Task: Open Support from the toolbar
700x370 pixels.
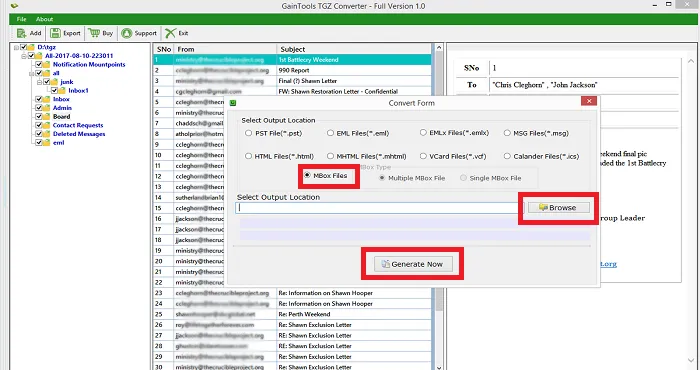Action: click(x=139, y=33)
